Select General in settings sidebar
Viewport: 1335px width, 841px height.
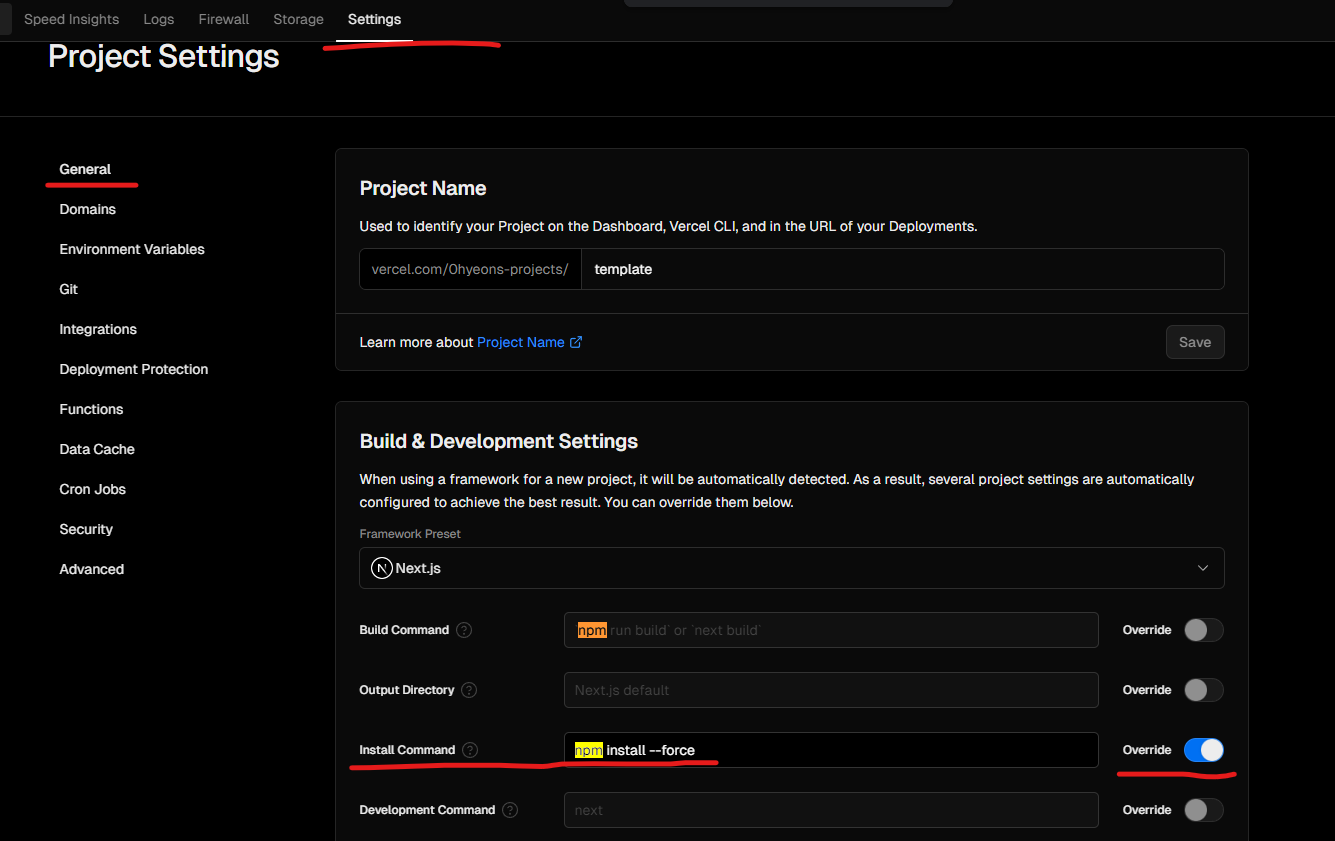(x=85, y=169)
